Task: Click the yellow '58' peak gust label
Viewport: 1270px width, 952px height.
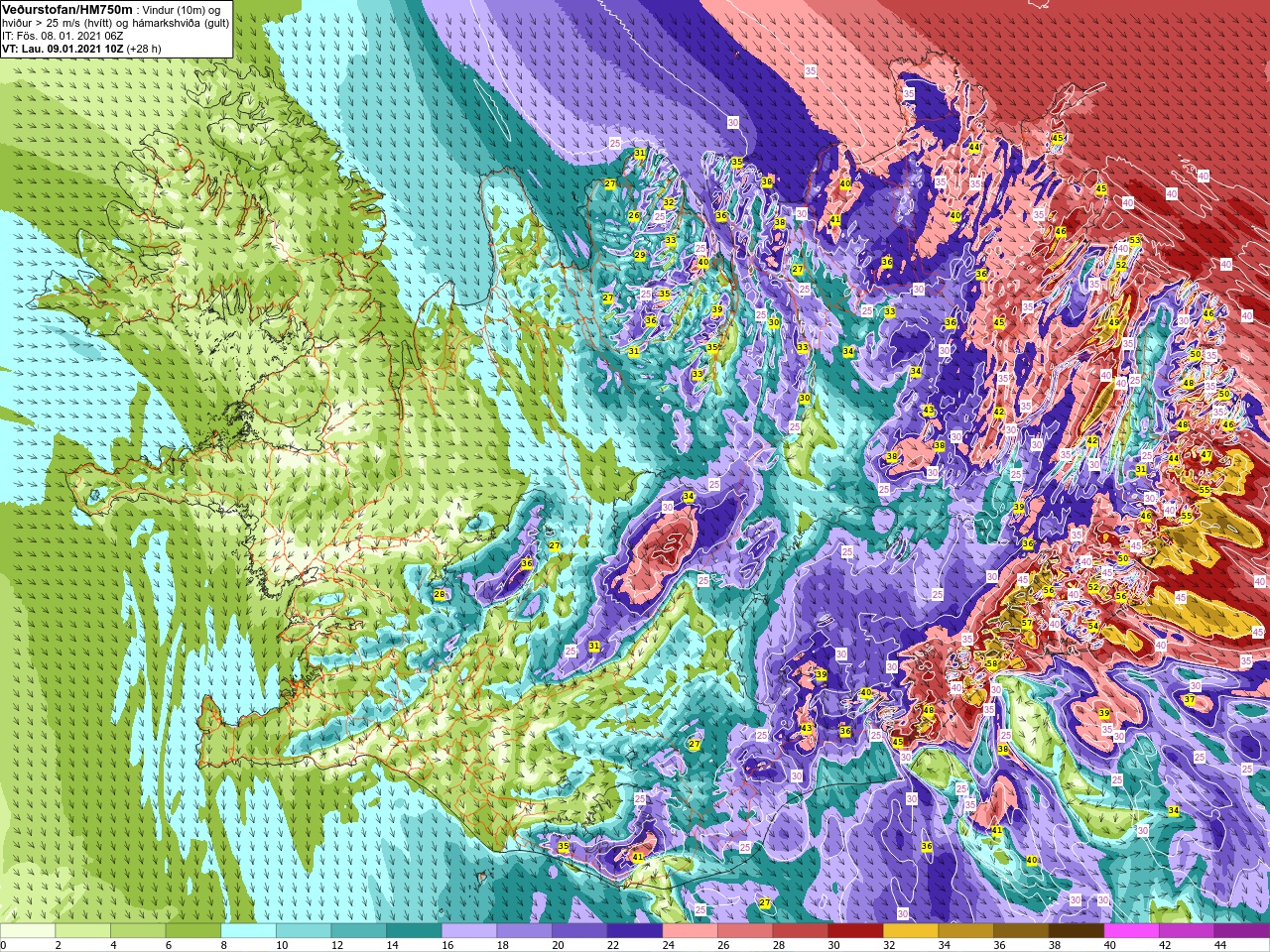Action: [992, 663]
